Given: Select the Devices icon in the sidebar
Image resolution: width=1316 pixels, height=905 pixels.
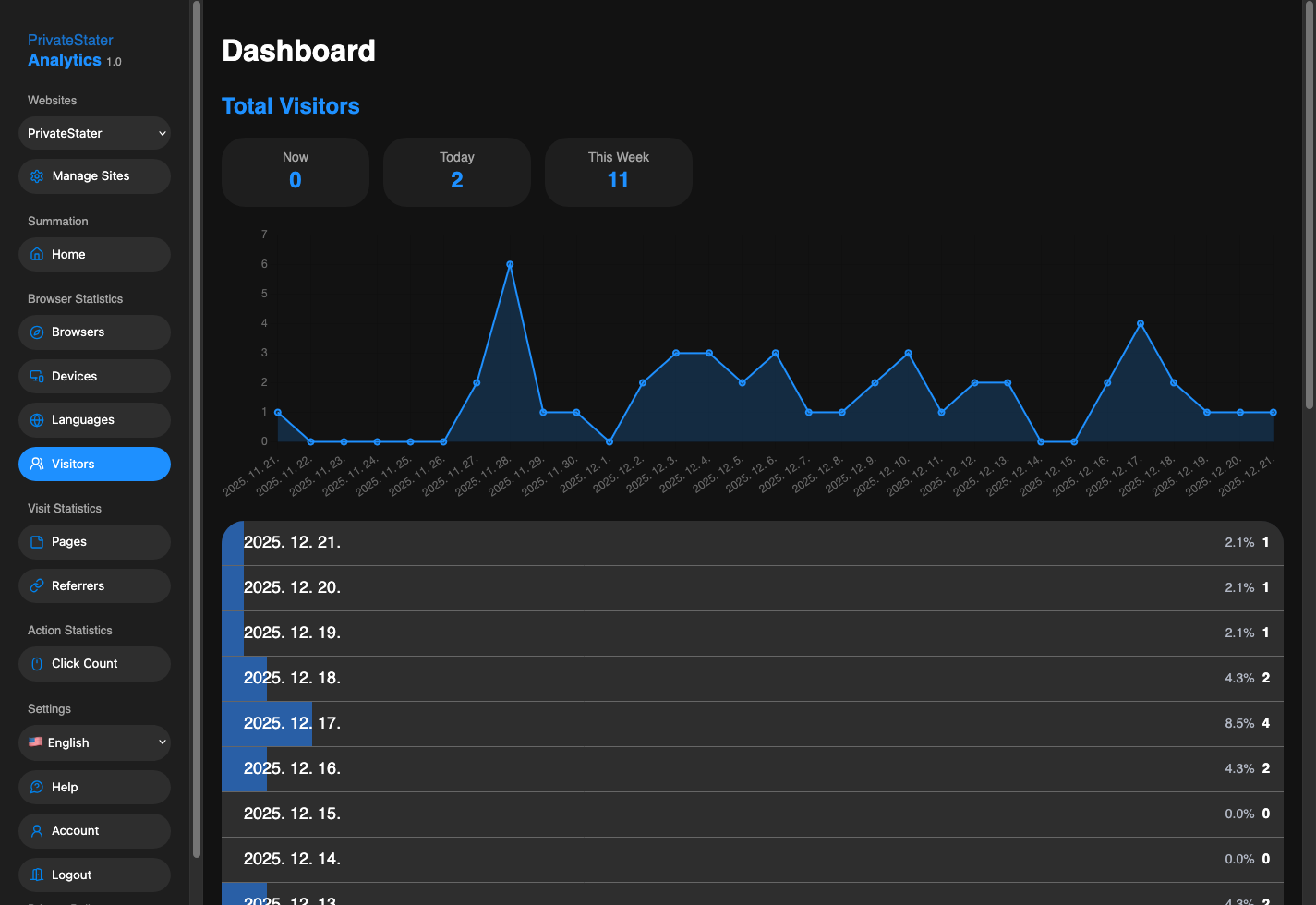Looking at the screenshot, I should point(37,376).
